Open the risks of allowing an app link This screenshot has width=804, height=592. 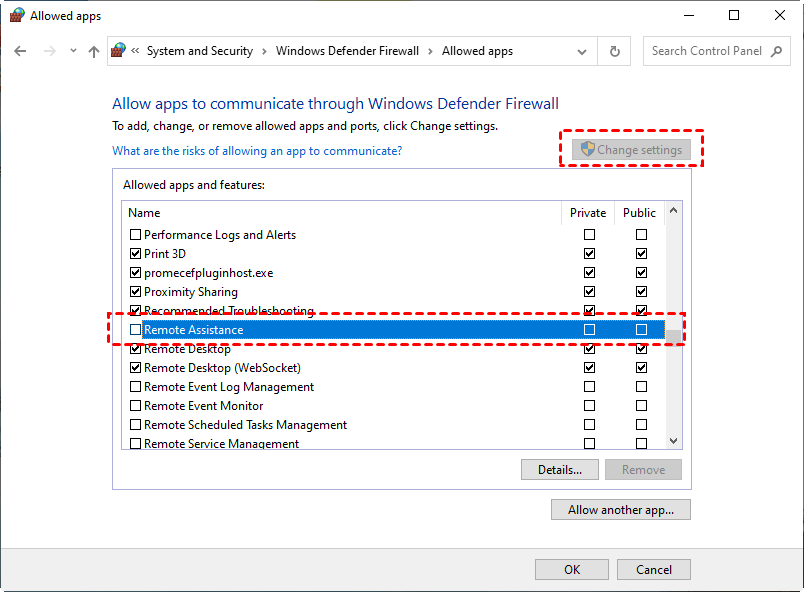(x=257, y=151)
